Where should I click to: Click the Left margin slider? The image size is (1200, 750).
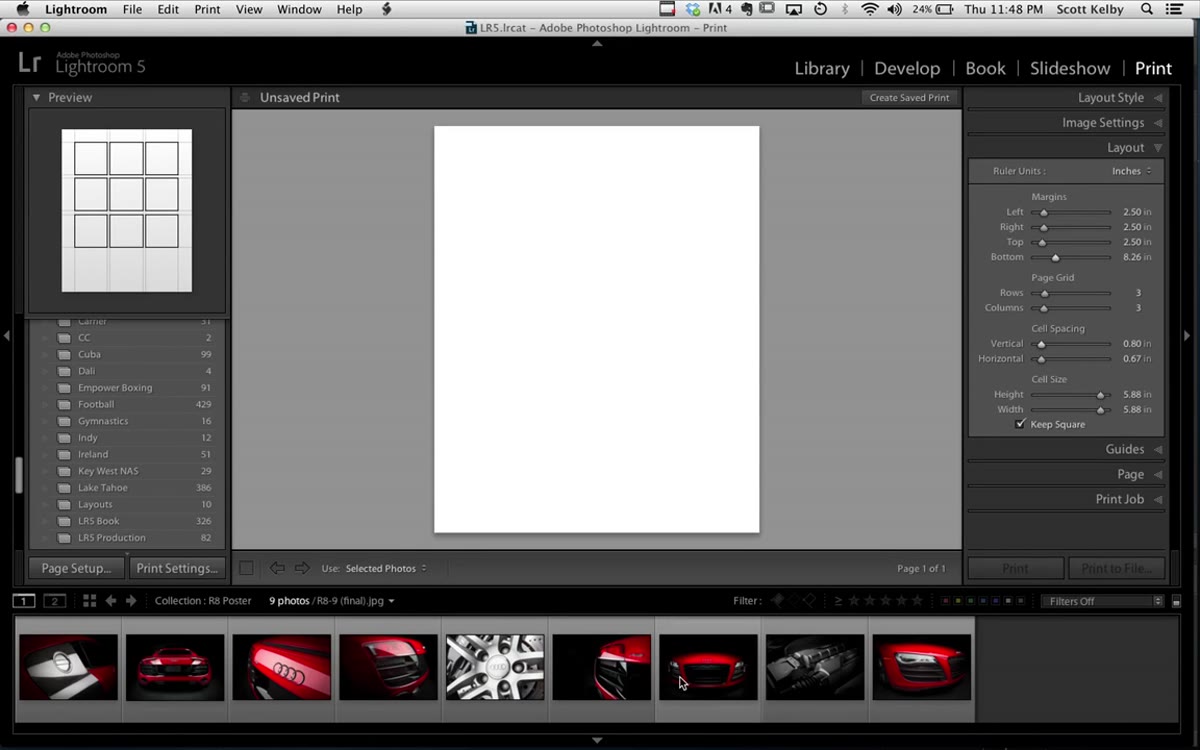(1071, 212)
